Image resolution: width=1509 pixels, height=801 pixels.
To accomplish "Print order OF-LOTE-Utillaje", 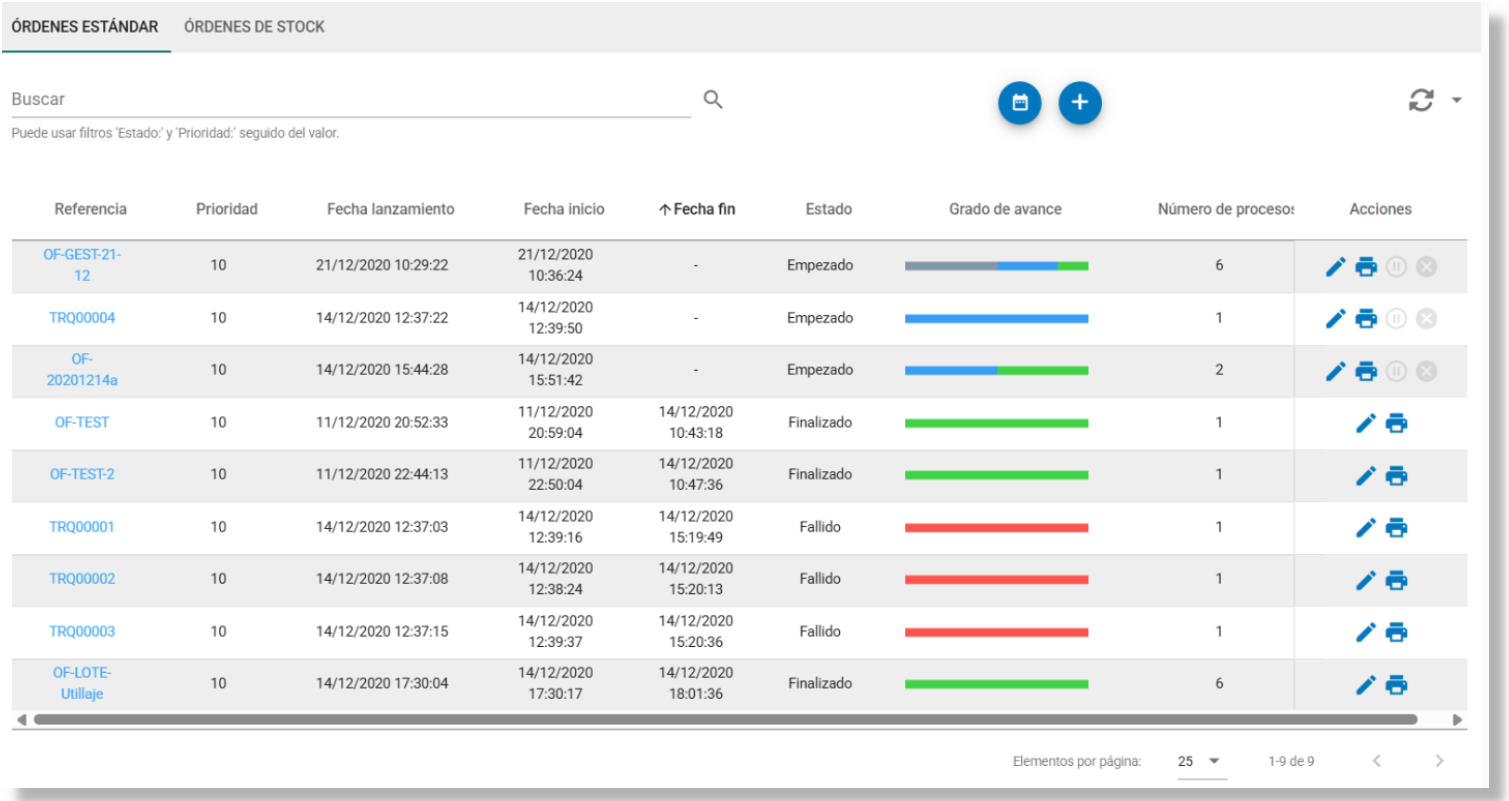I will (x=1397, y=684).
